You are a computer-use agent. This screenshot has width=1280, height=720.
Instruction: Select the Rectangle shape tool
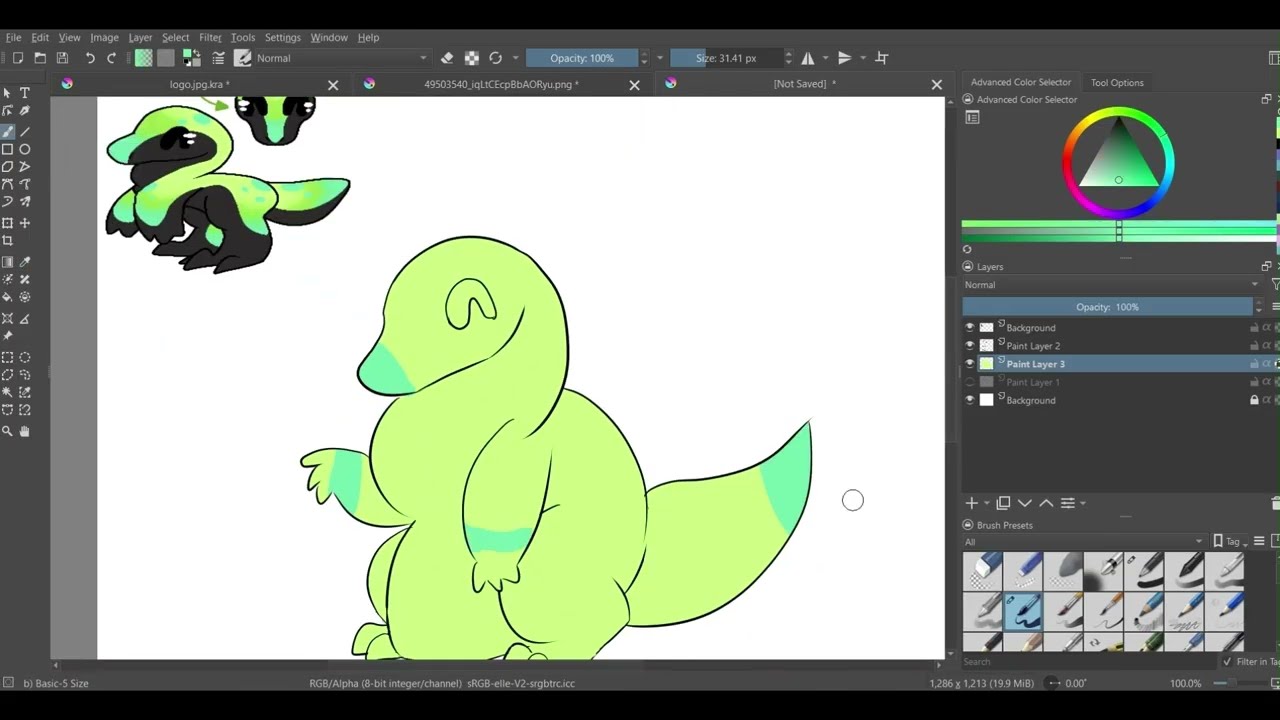coord(7,149)
